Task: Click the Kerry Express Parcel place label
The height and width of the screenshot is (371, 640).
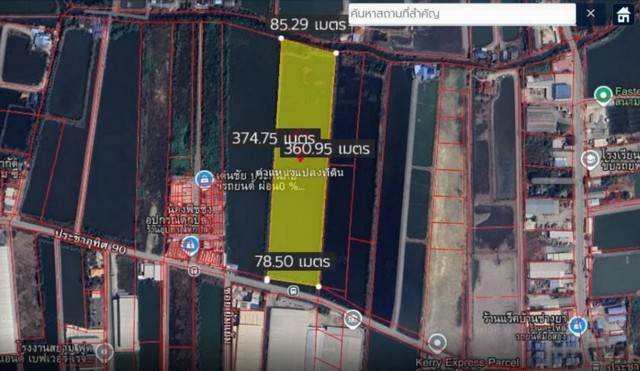Action: point(467,362)
